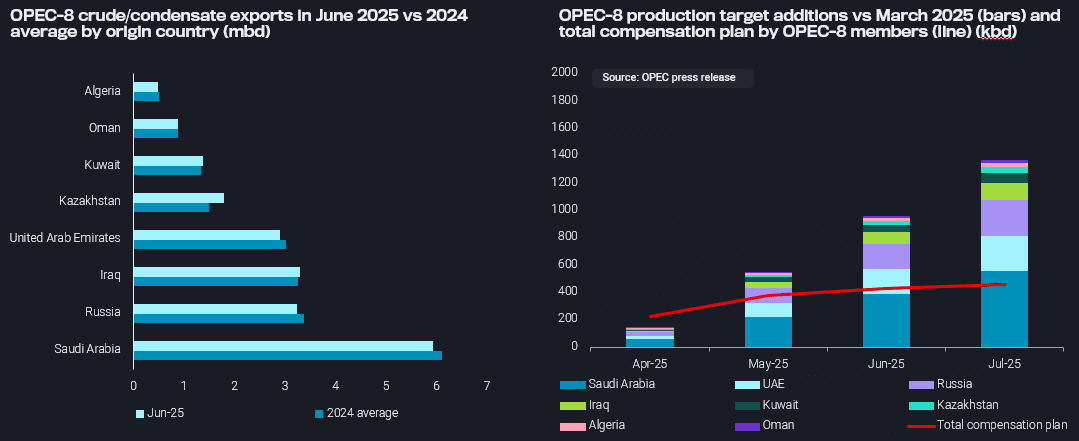Click the Oman legend color swatch
The height and width of the screenshot is (441, 1079).
tap(746, 426)
